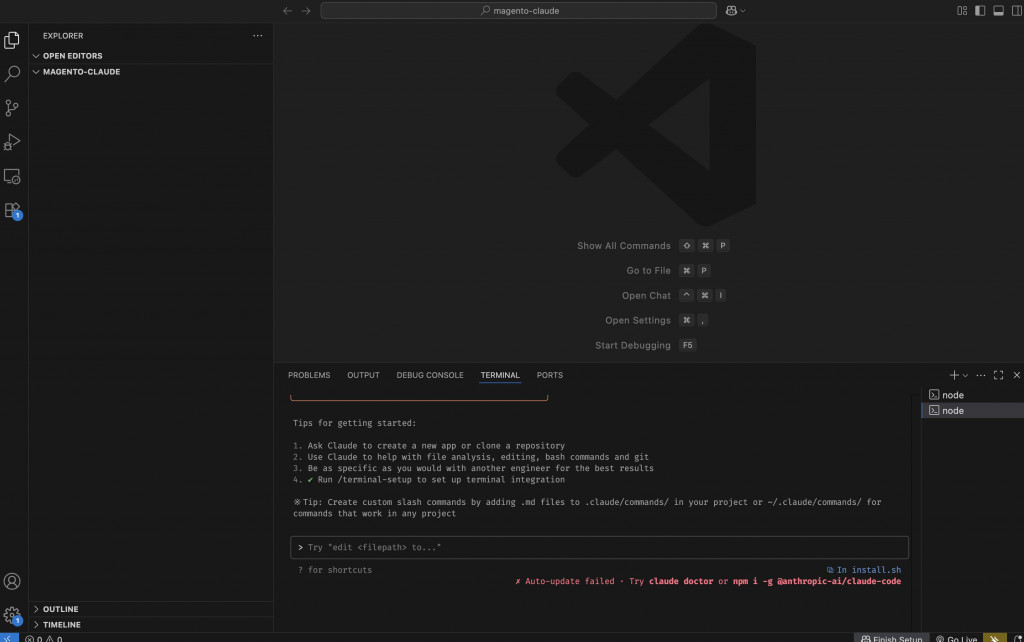Click the Claude prompt input box
The image size is (1024, 642).
coord(599,547)
